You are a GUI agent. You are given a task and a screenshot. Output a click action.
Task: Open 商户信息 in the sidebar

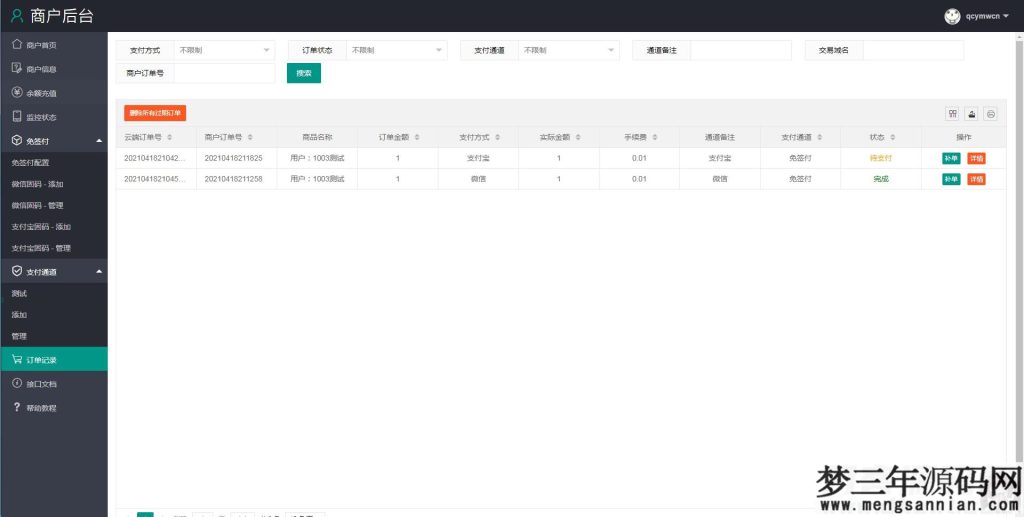pos(54,69)
